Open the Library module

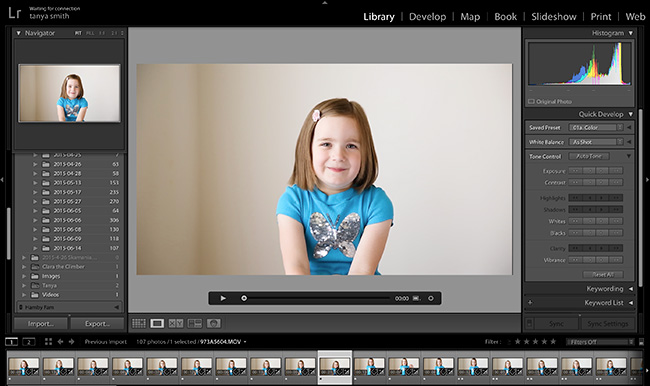[379, 17]
